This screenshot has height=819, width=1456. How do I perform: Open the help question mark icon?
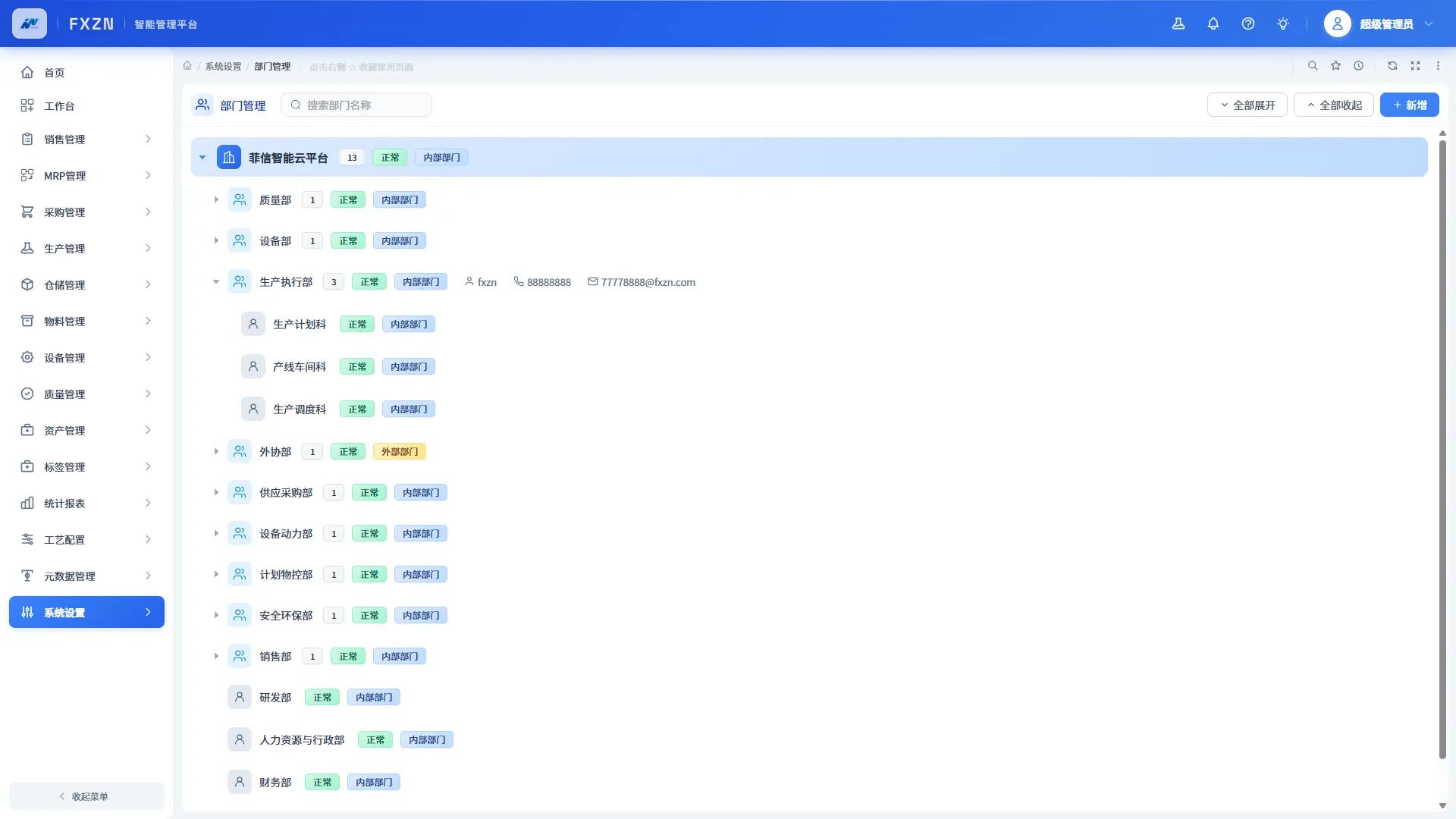(1248, 24)
